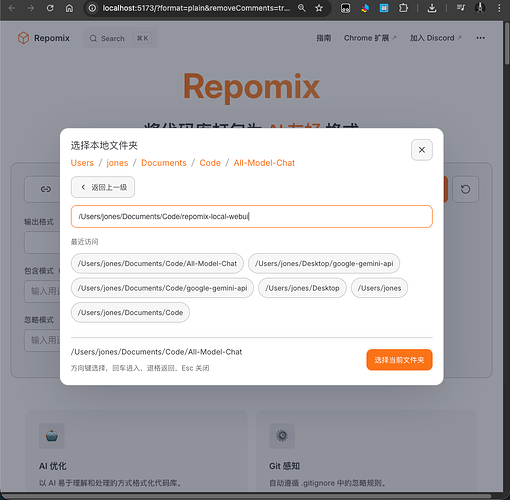Viewport: 510px width, 500px height.
Task: Reload the page with browser refresh icon
Action: [x=50, y=8]
